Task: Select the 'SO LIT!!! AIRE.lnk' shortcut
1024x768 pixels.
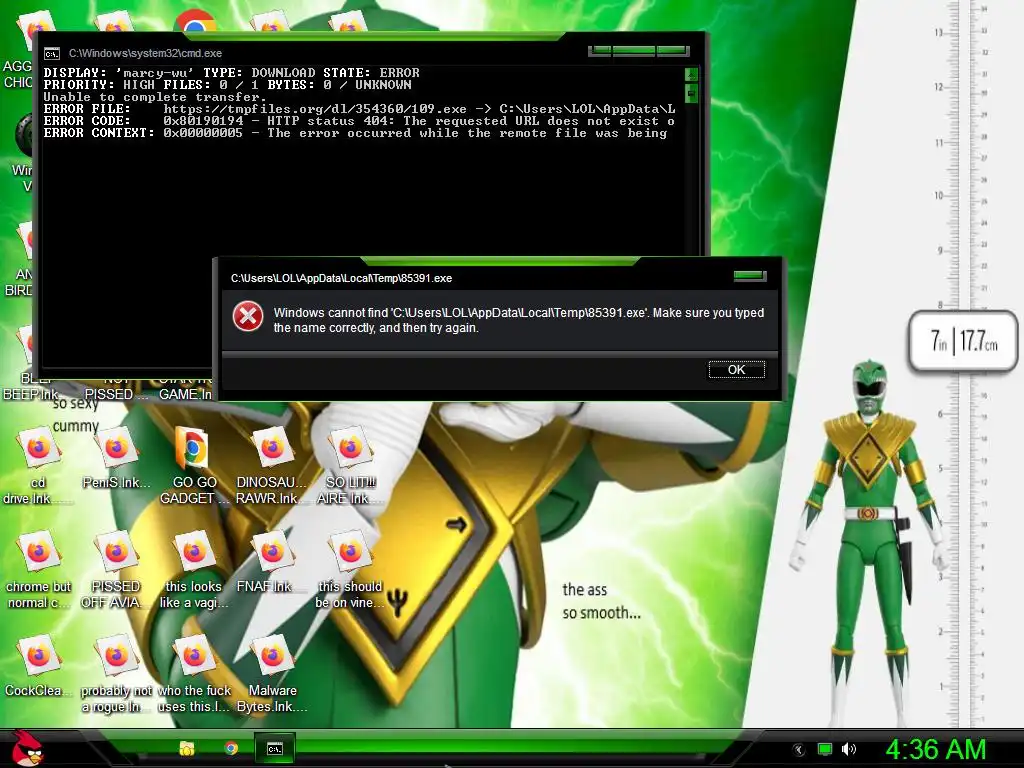Action: [350, 466]
